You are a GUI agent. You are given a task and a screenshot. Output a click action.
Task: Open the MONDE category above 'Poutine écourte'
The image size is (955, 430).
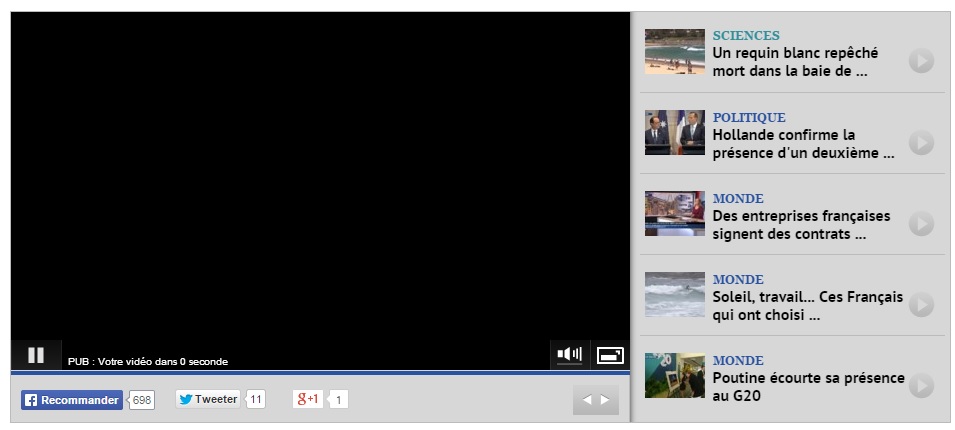click(738, 361)
